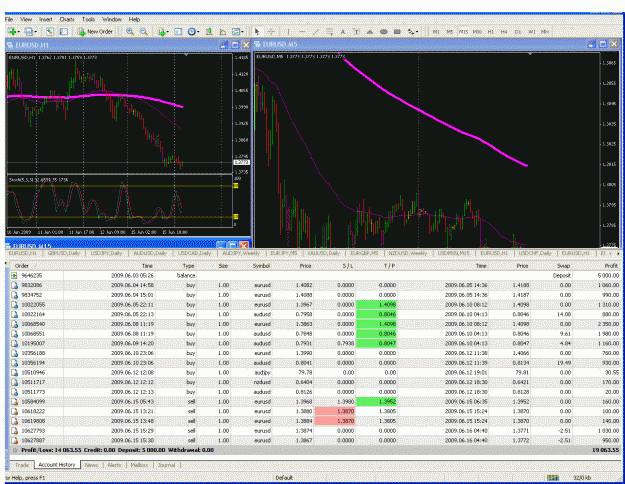The image size is (625, 484).
Task: Open the Journal terminal tab
Action: click(x=167, y=465)
